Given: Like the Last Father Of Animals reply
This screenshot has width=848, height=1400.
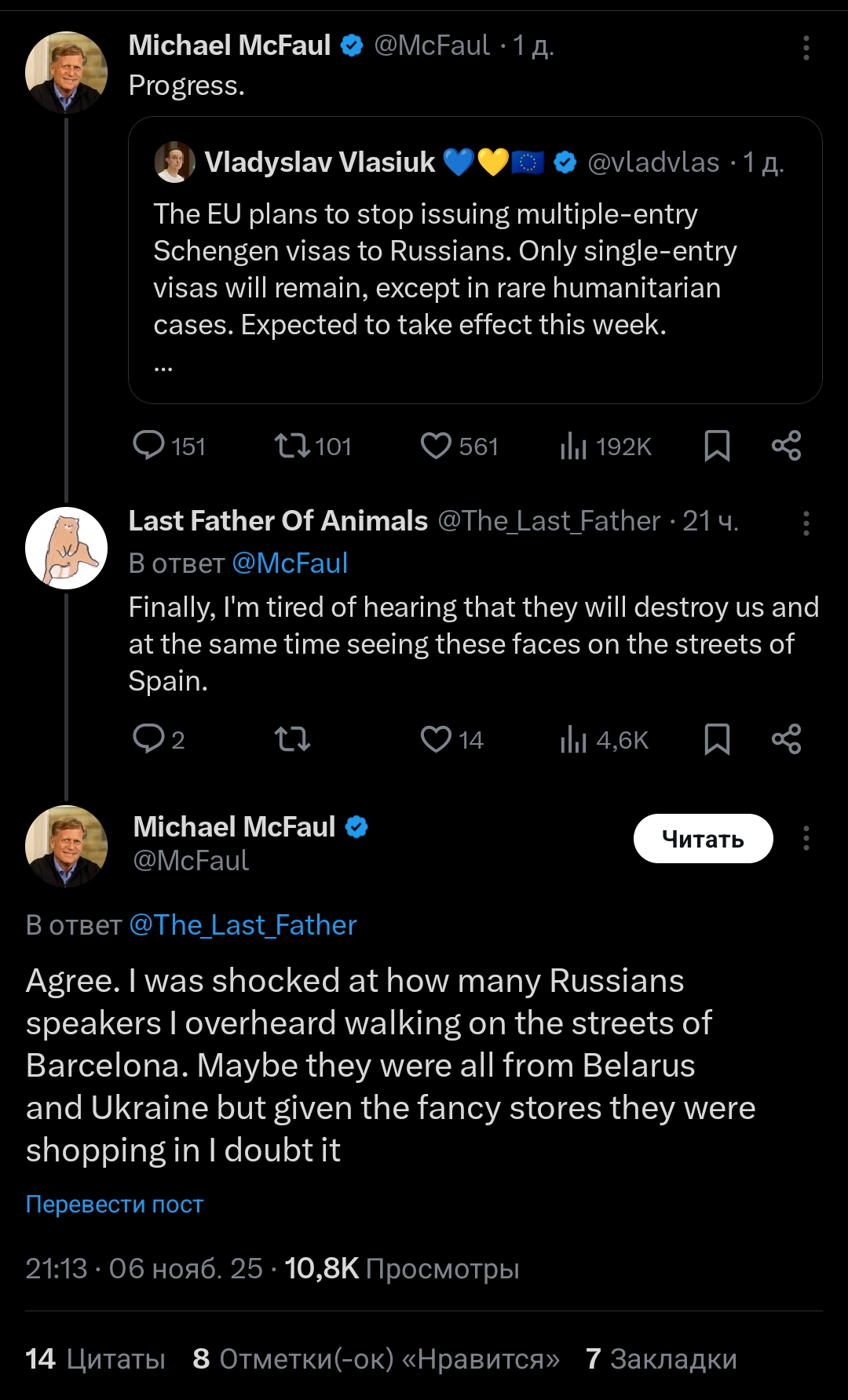Looking at the screenshot, I should [x=436, y=739].
